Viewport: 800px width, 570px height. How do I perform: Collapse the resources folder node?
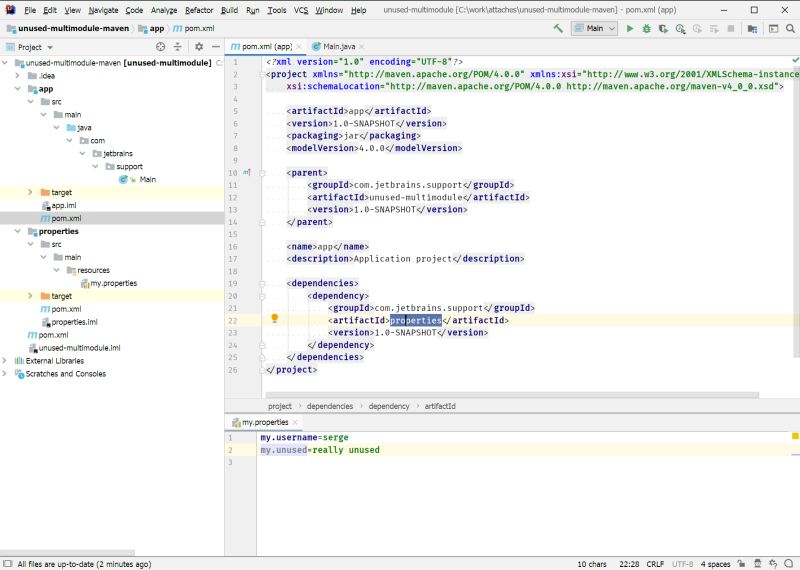(57, 270)
